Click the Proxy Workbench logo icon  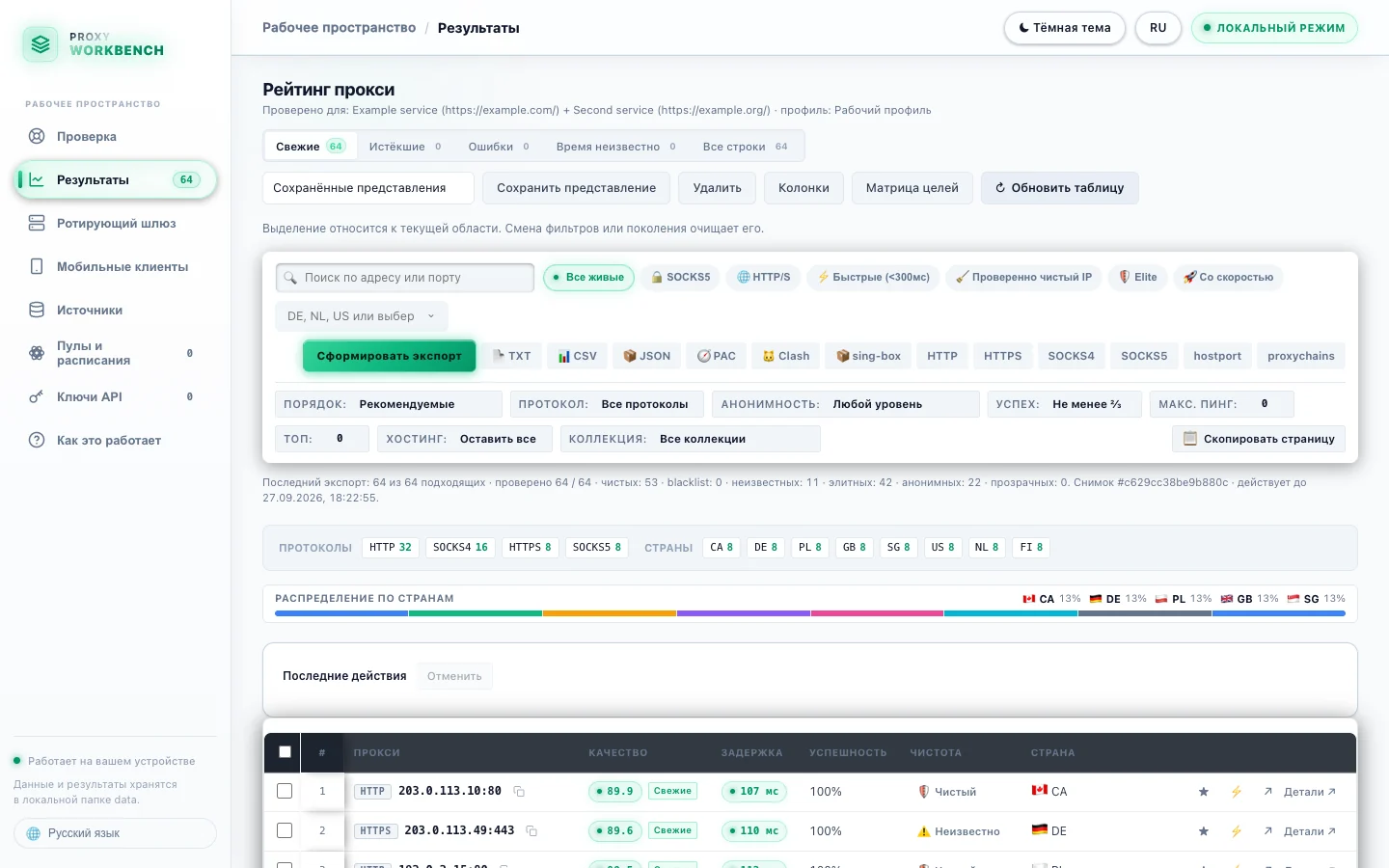tap(40, 43)
